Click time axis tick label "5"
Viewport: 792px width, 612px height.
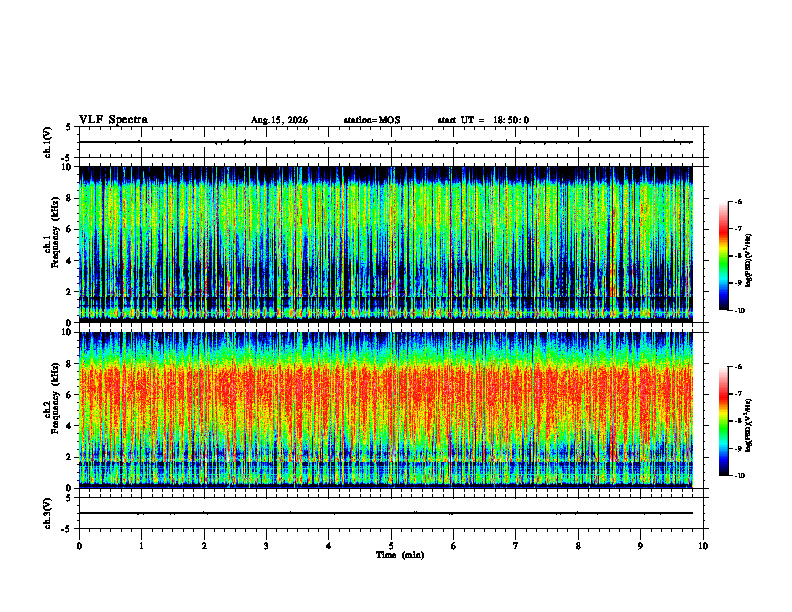391,546
